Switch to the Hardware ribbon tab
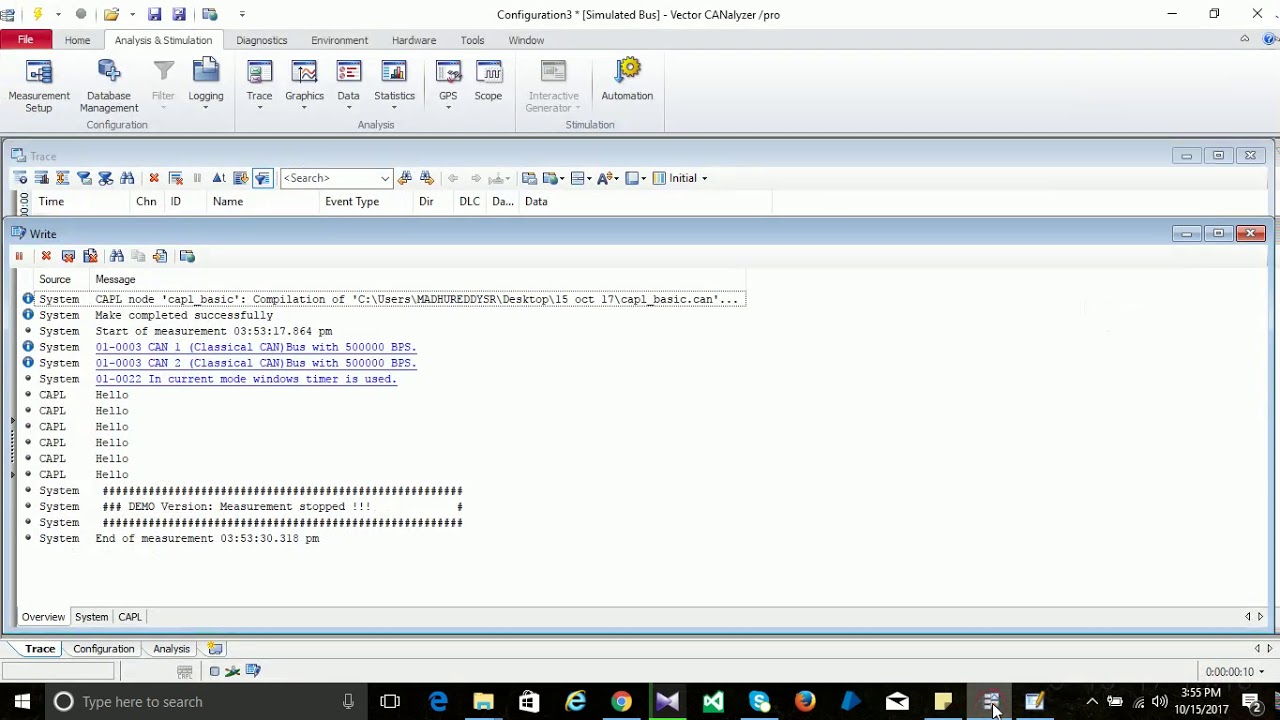Screen dimensions: 1280x720 coord(414,40)
